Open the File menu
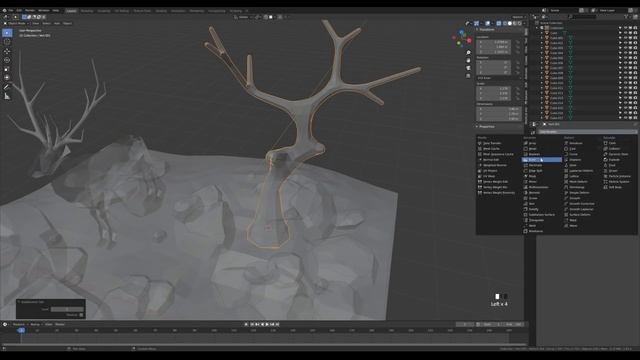This screenshot has height=360, width=640. [x=11, y=10]
